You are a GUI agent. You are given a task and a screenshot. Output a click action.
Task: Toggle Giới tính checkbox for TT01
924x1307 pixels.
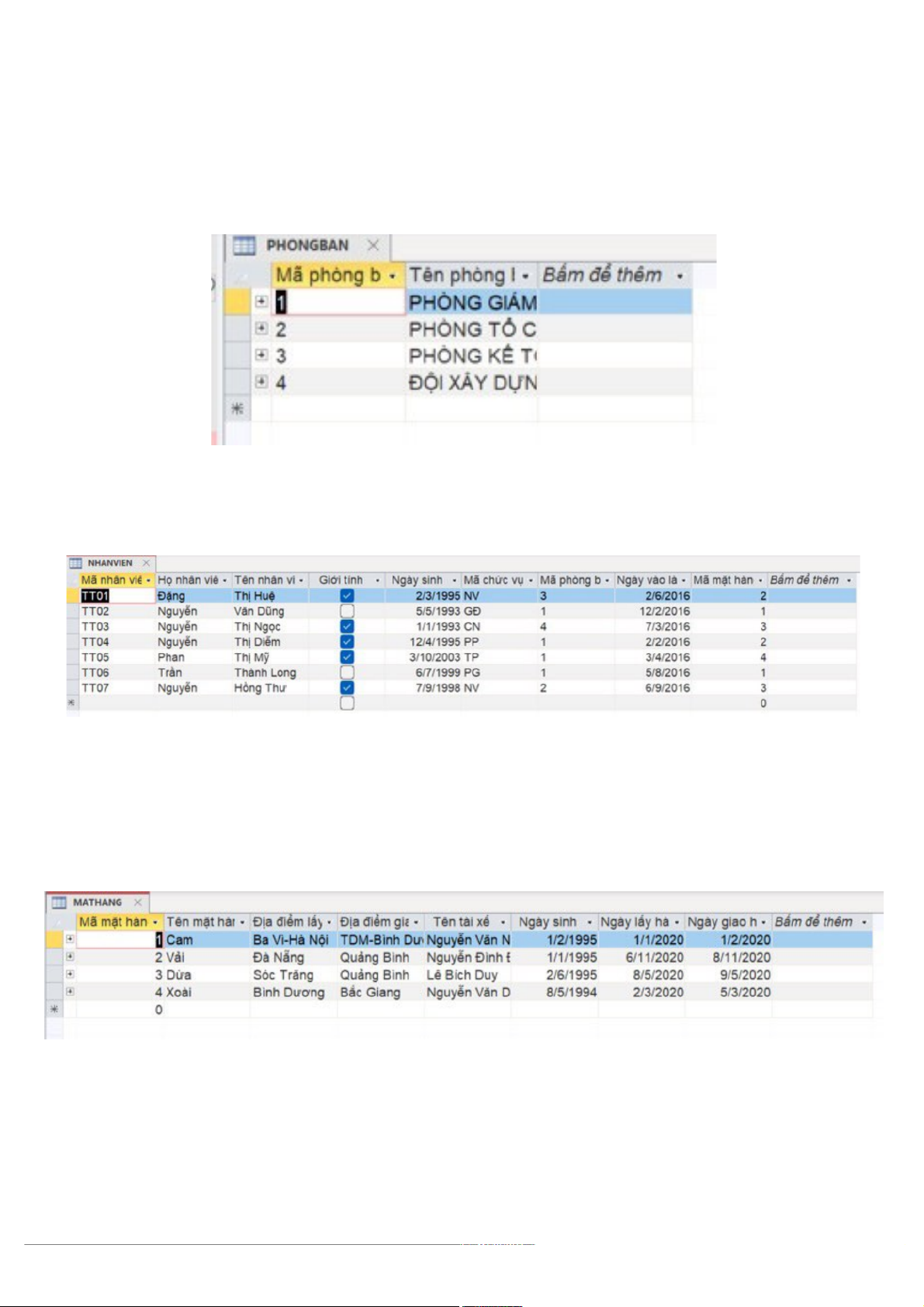click(347, 596)
